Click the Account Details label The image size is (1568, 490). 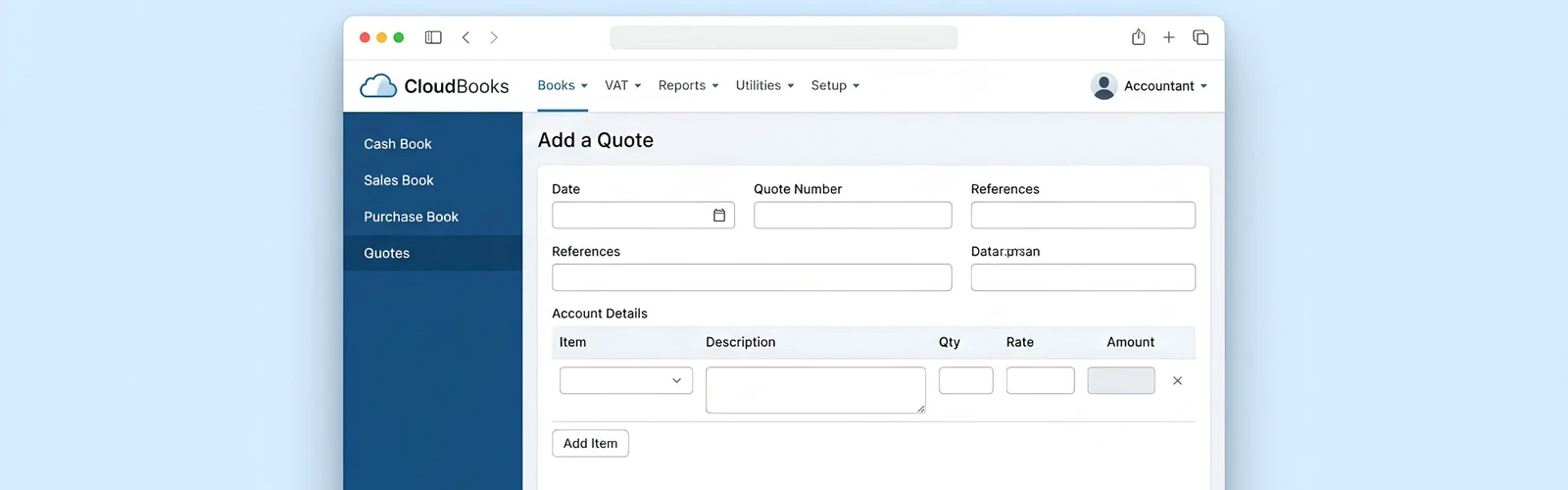(600, 314)
